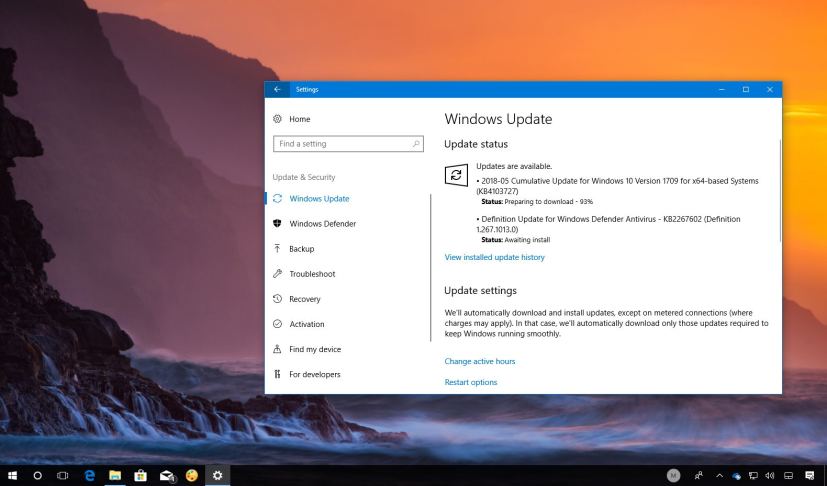Open For developers settings
827x486 pixels.
(314, 375)
